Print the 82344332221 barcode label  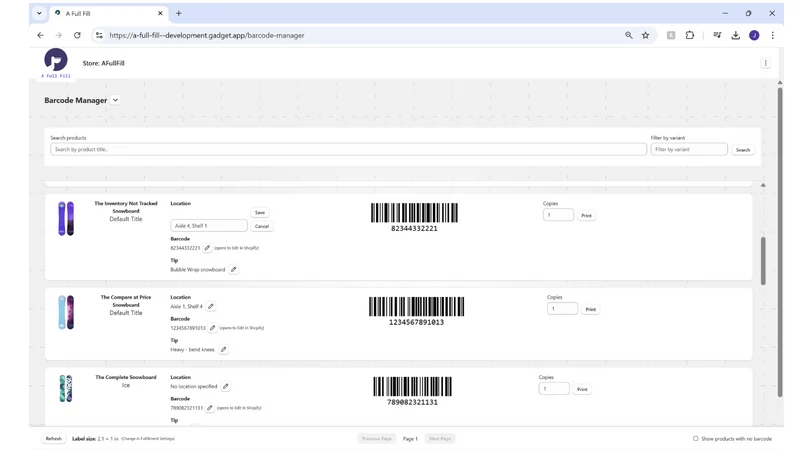(586, 215)
